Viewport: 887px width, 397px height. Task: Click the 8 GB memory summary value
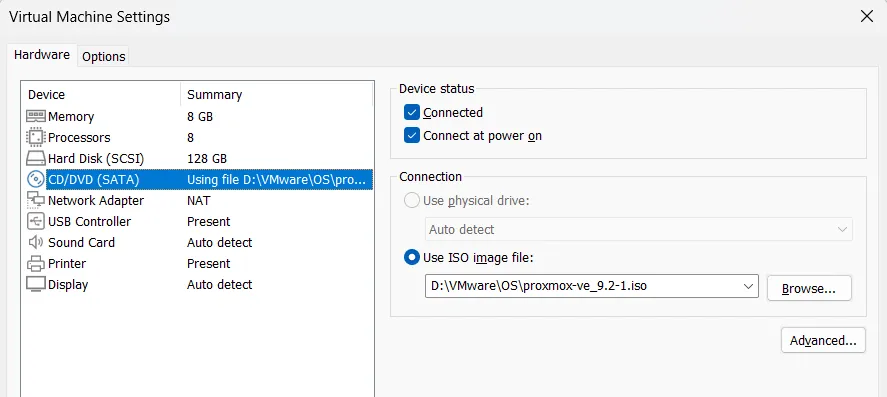[200, 116]
